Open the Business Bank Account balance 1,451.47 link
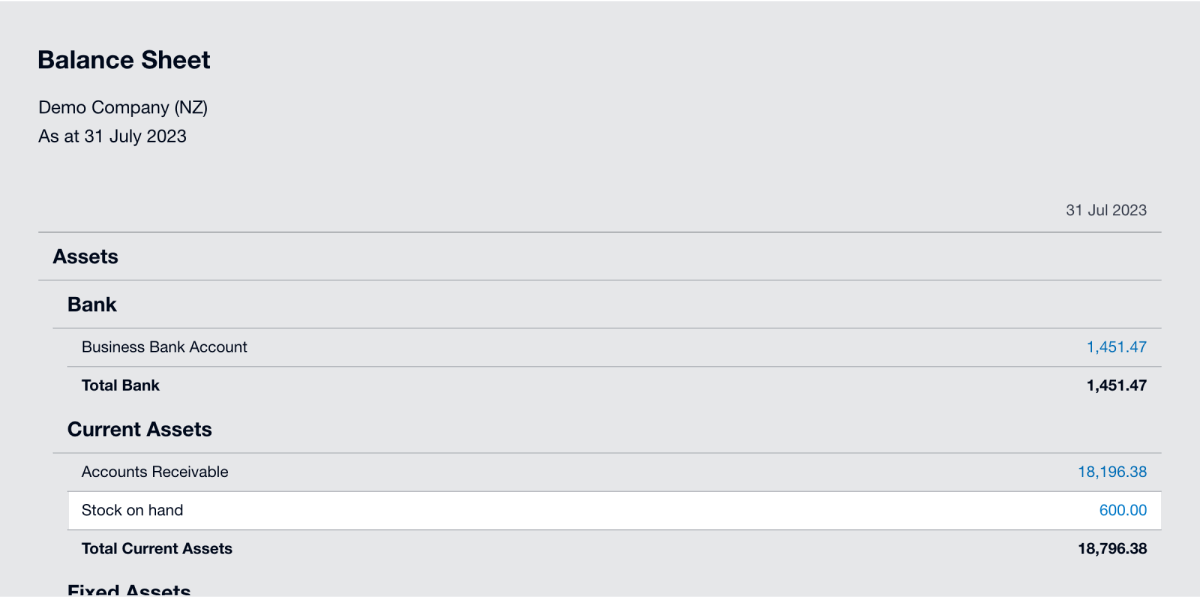 tap(1116, 347)
